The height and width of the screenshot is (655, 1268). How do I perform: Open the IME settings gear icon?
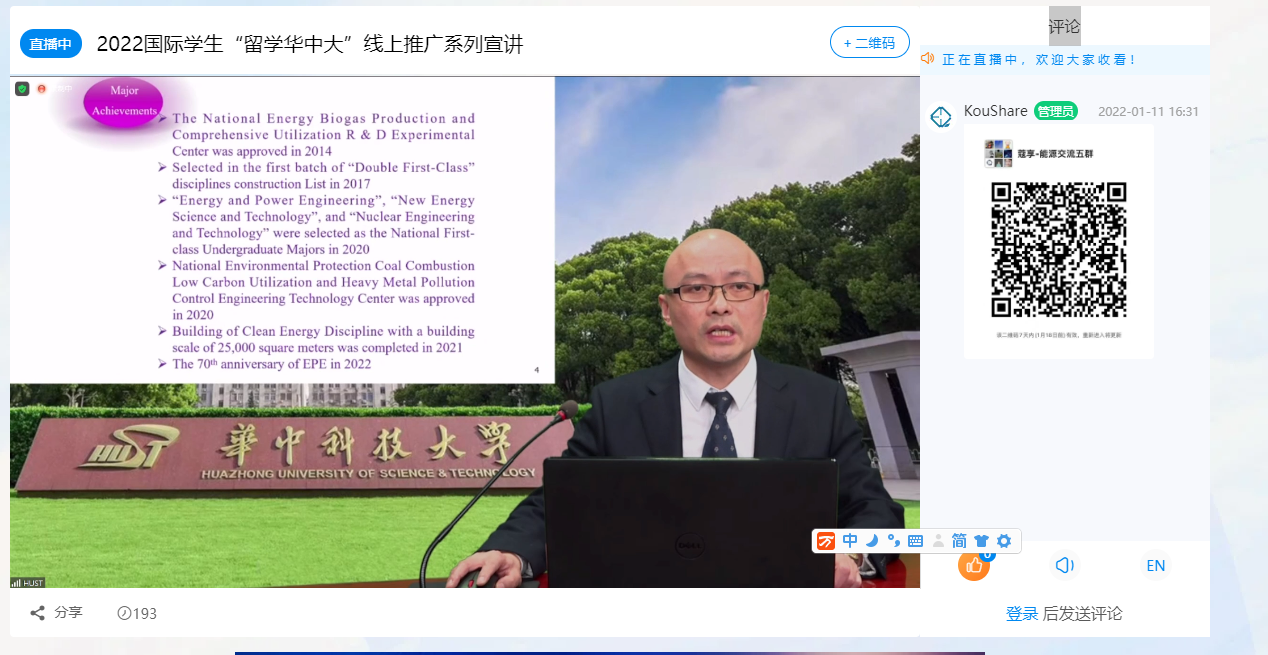(x=1004, y=541)
